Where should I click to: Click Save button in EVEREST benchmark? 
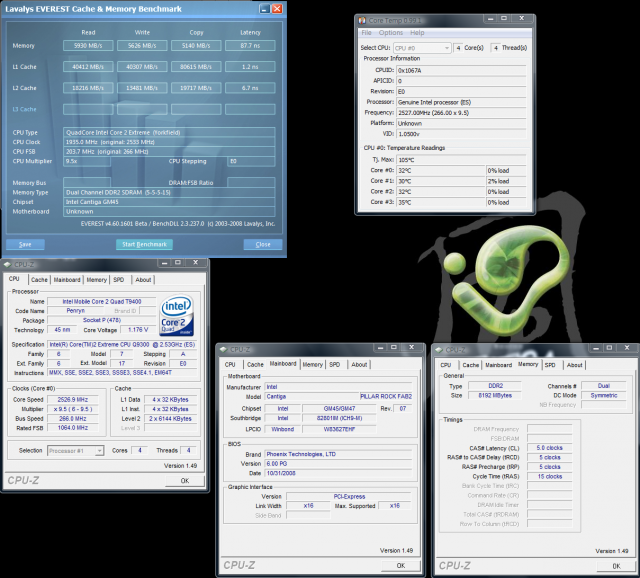pyautogui.click(x=25, y=244)
